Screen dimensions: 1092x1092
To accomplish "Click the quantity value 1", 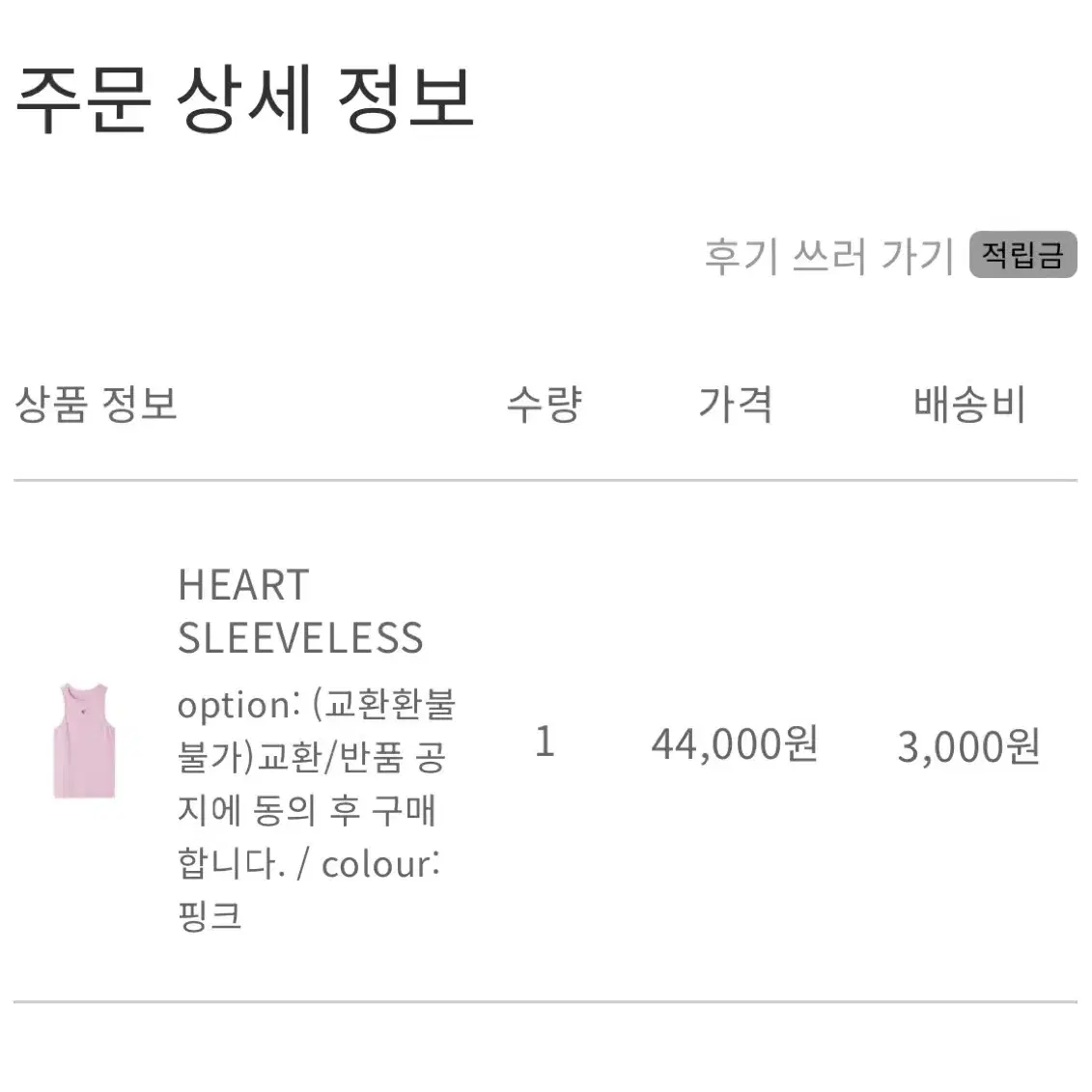I will pos(545,741).
